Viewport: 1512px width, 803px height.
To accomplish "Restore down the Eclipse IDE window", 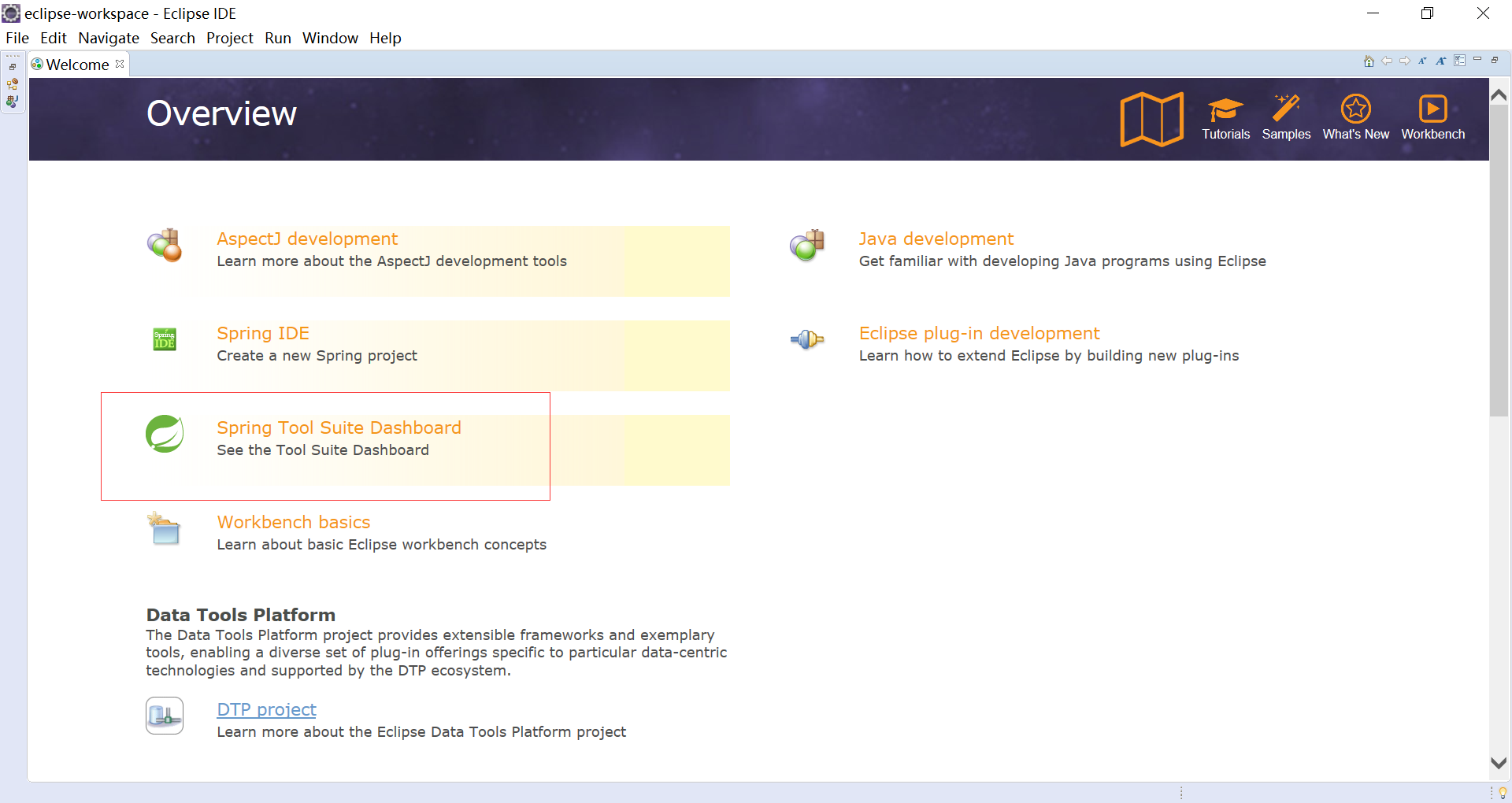I will [1427, 13].
